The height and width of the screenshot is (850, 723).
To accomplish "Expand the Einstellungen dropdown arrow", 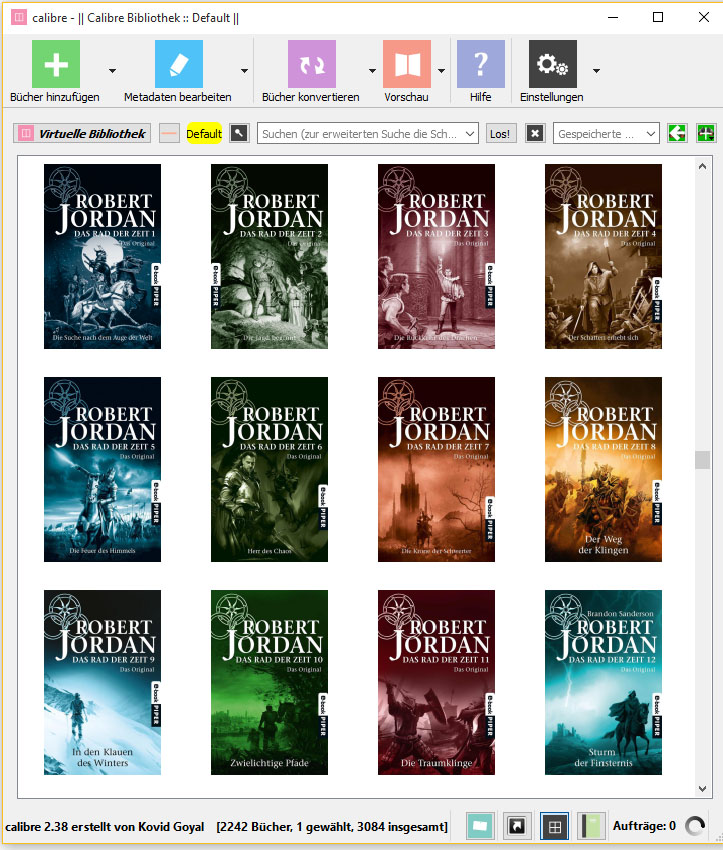I will pos(596,70).
